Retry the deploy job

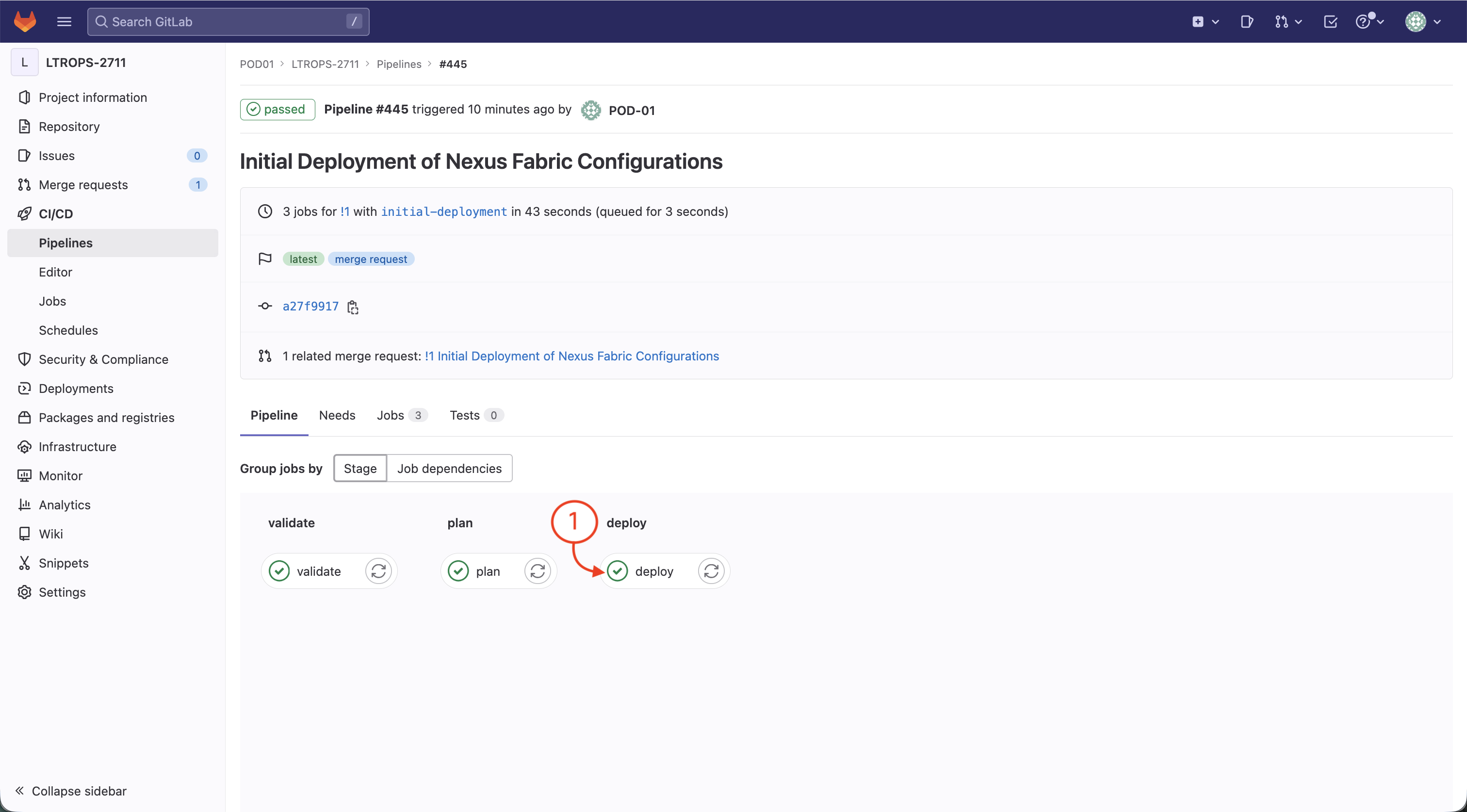711,570
